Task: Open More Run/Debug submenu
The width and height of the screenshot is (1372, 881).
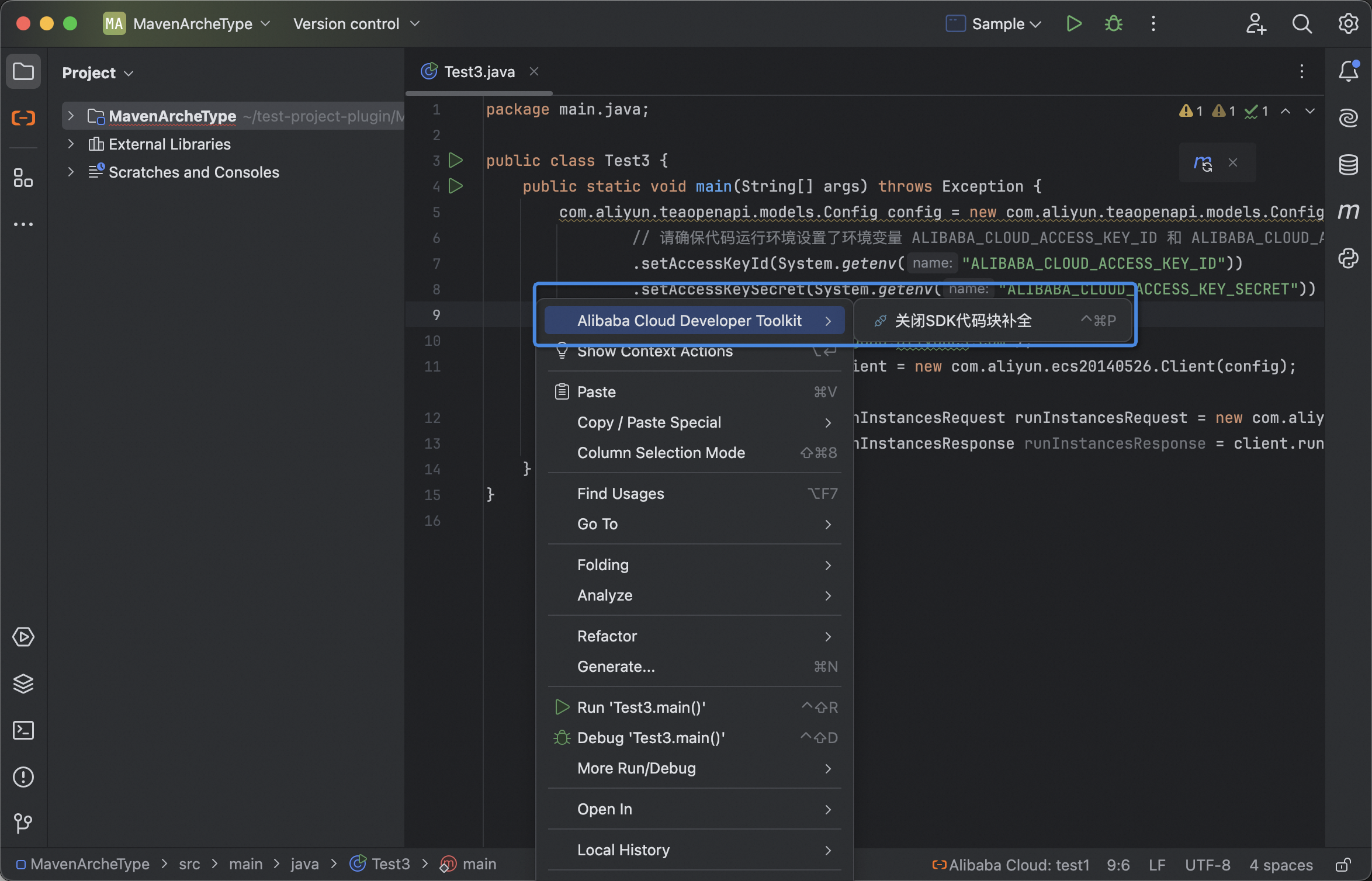Action: 694,768
